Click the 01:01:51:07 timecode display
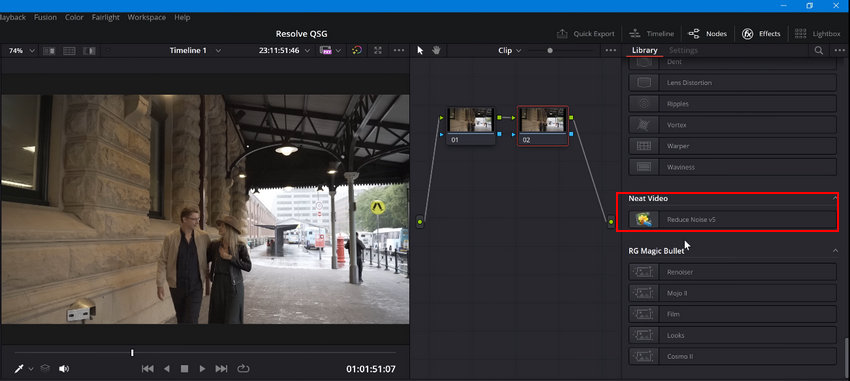 371,369
